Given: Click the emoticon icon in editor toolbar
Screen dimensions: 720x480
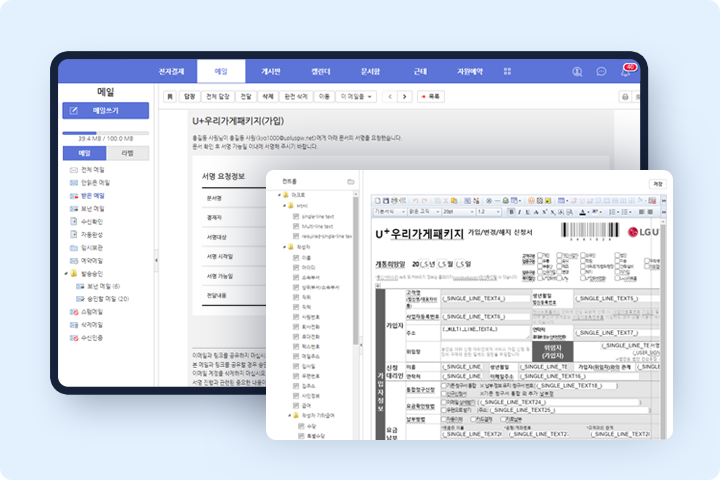Looking at the screenshot, I should coord(531,201).
